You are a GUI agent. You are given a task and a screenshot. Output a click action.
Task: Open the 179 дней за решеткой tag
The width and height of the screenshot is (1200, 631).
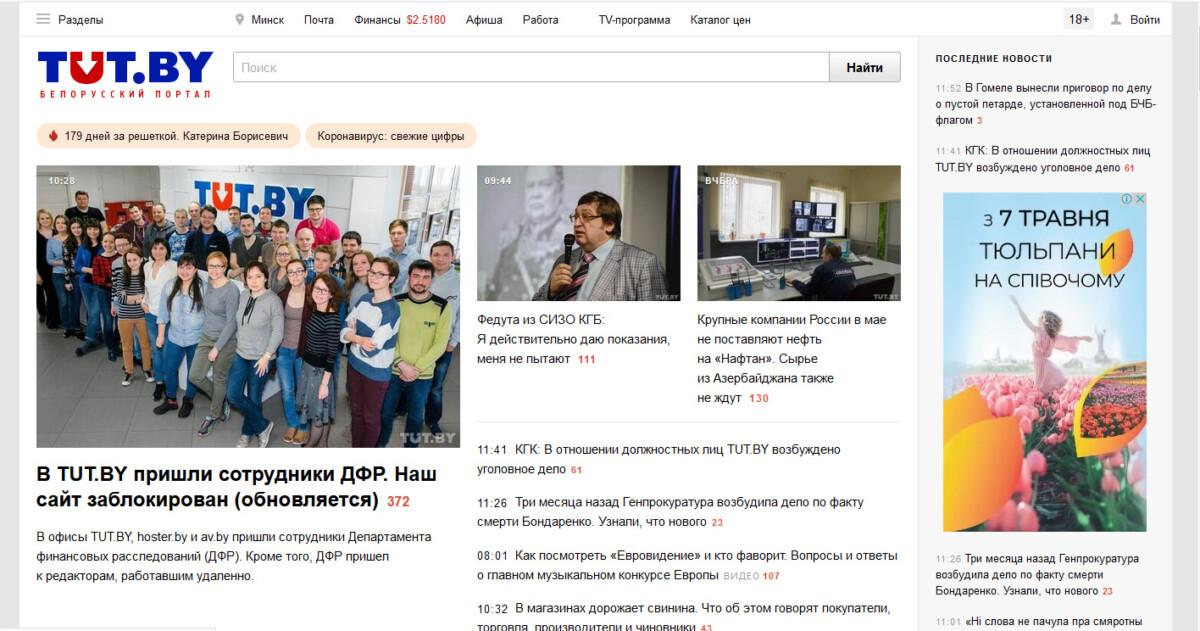coord(168,136)
